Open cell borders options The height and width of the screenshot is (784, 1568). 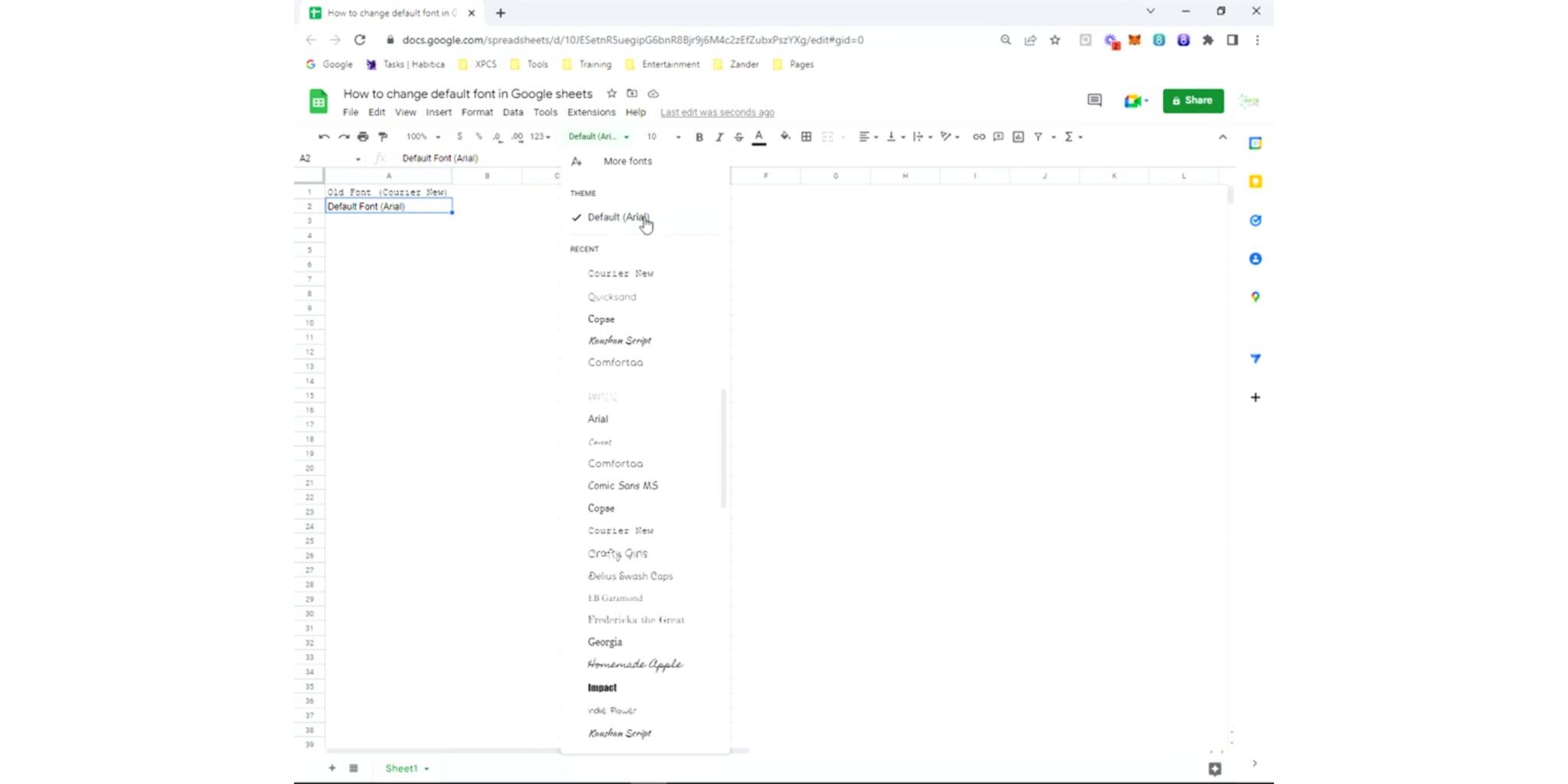tap(806, 137)
